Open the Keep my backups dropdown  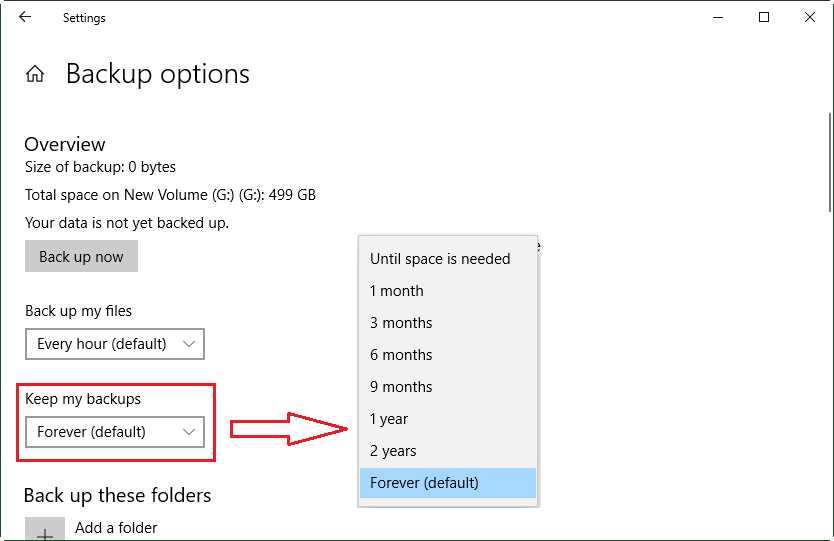(114, 432)
